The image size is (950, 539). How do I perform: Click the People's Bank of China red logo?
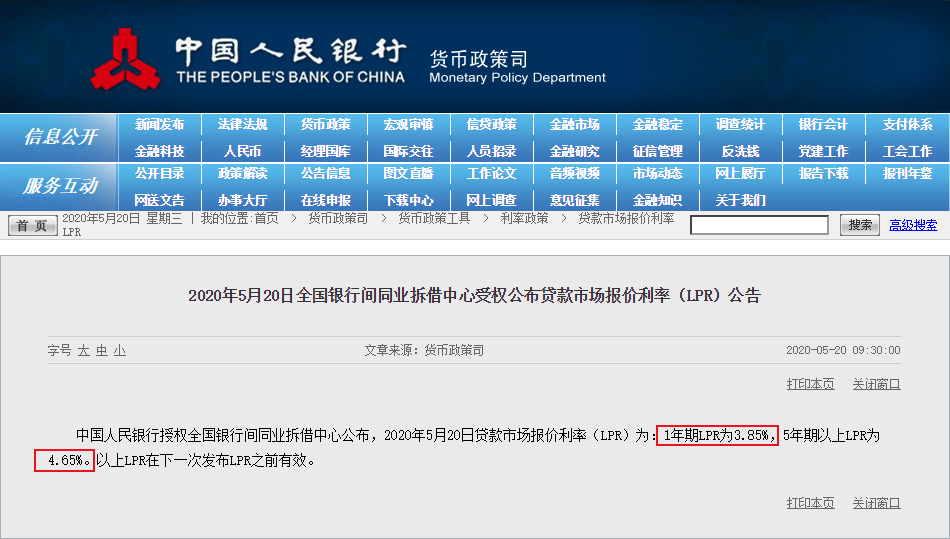coord(125,59)
